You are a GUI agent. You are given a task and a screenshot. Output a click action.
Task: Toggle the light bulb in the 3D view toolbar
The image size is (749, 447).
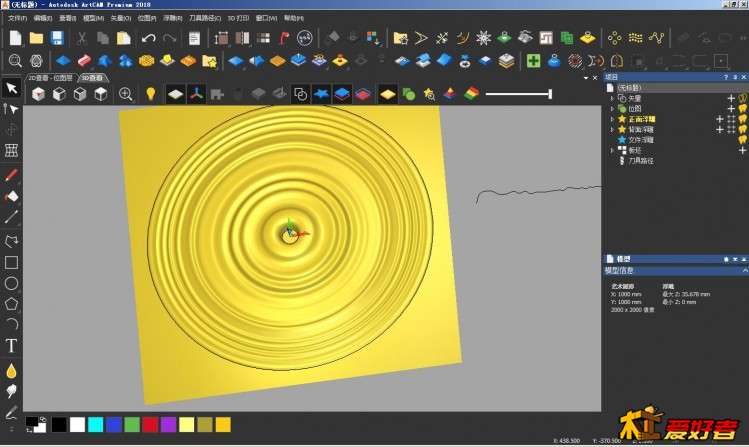pos(151,94)
